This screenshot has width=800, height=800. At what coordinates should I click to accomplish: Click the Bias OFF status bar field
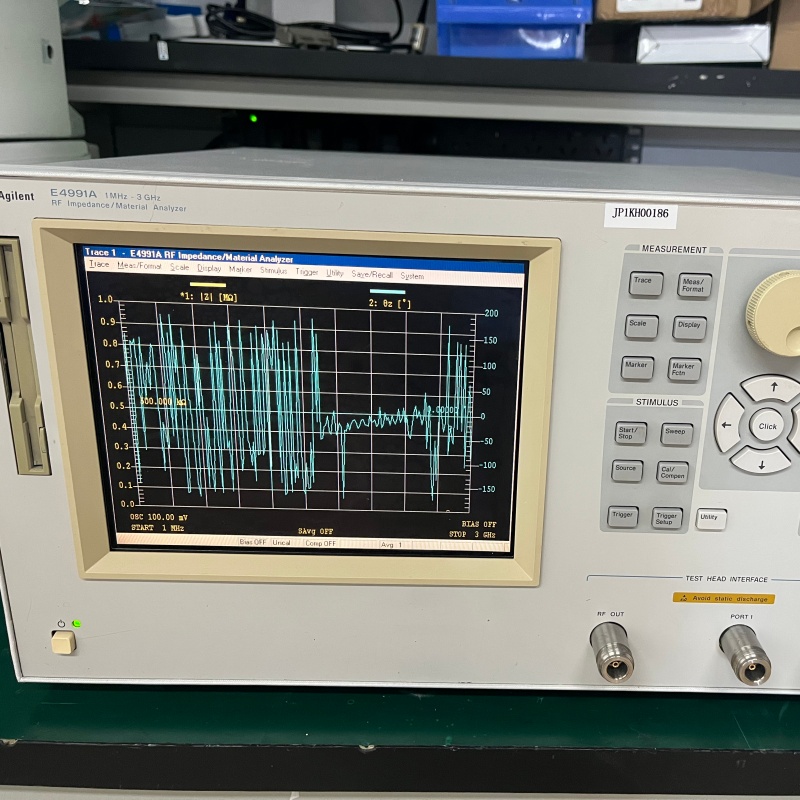[253, 542]
